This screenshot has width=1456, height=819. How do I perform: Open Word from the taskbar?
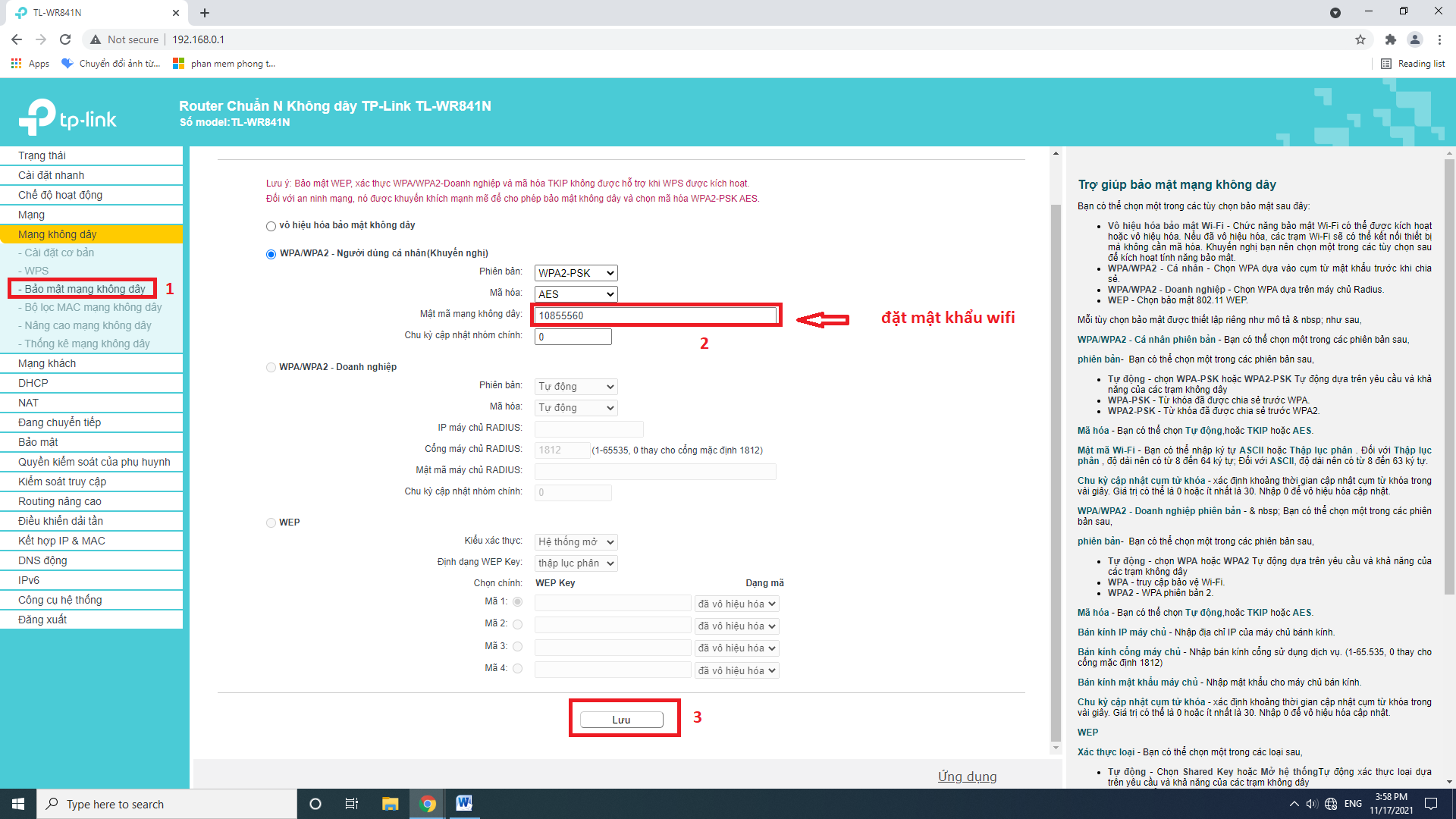[x=463, y=803]
